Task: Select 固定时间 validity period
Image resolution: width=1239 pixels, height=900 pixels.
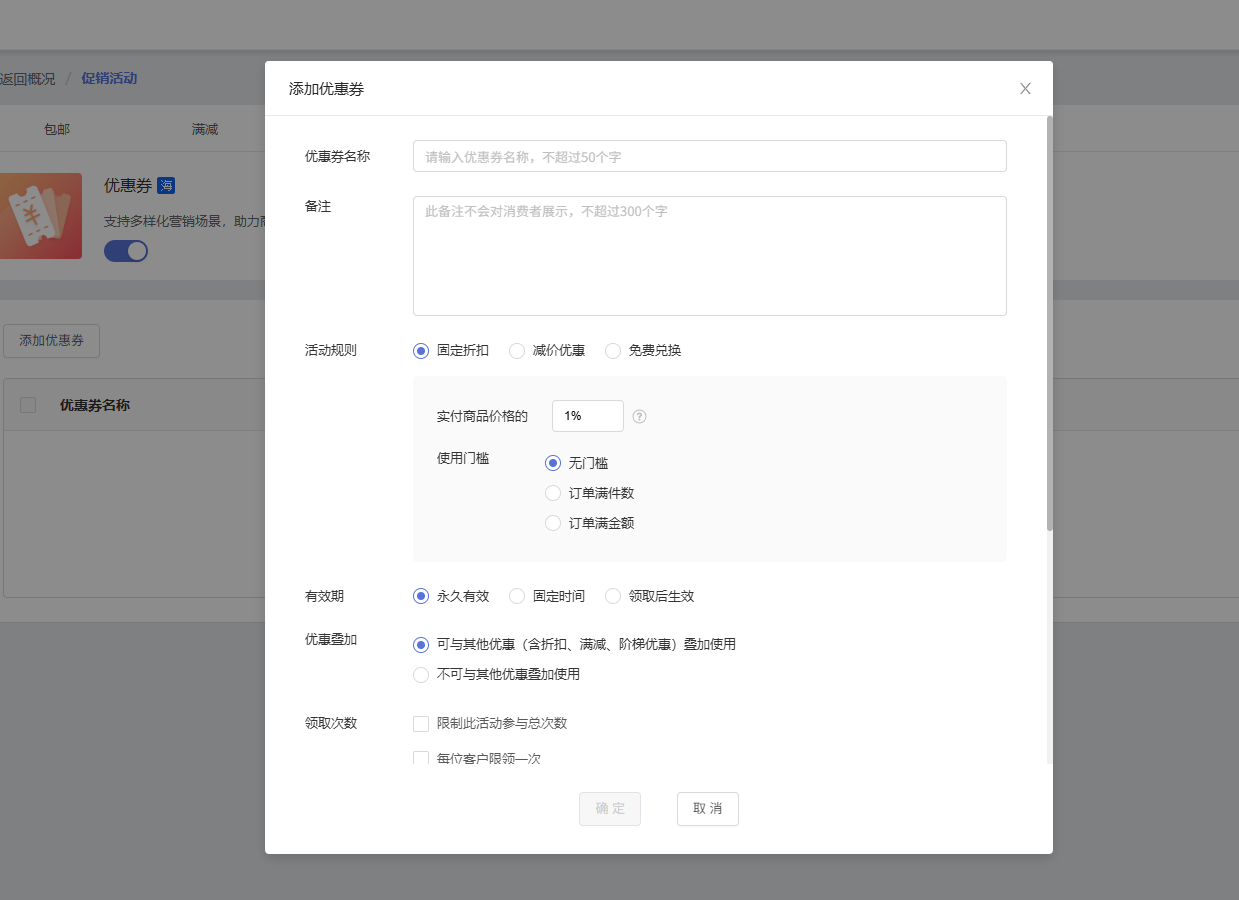Action: 517,596
